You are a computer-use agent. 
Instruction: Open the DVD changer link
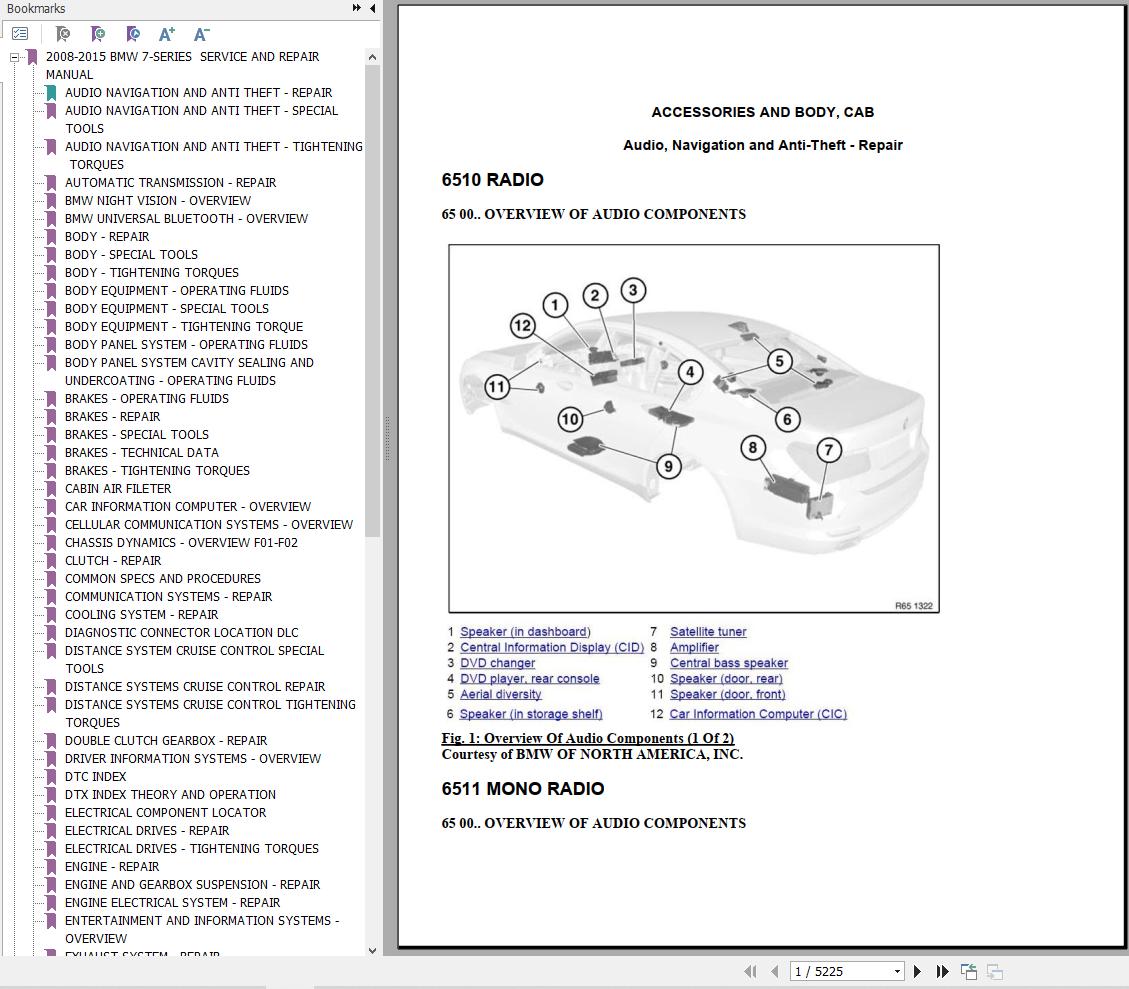pos(498,663)
